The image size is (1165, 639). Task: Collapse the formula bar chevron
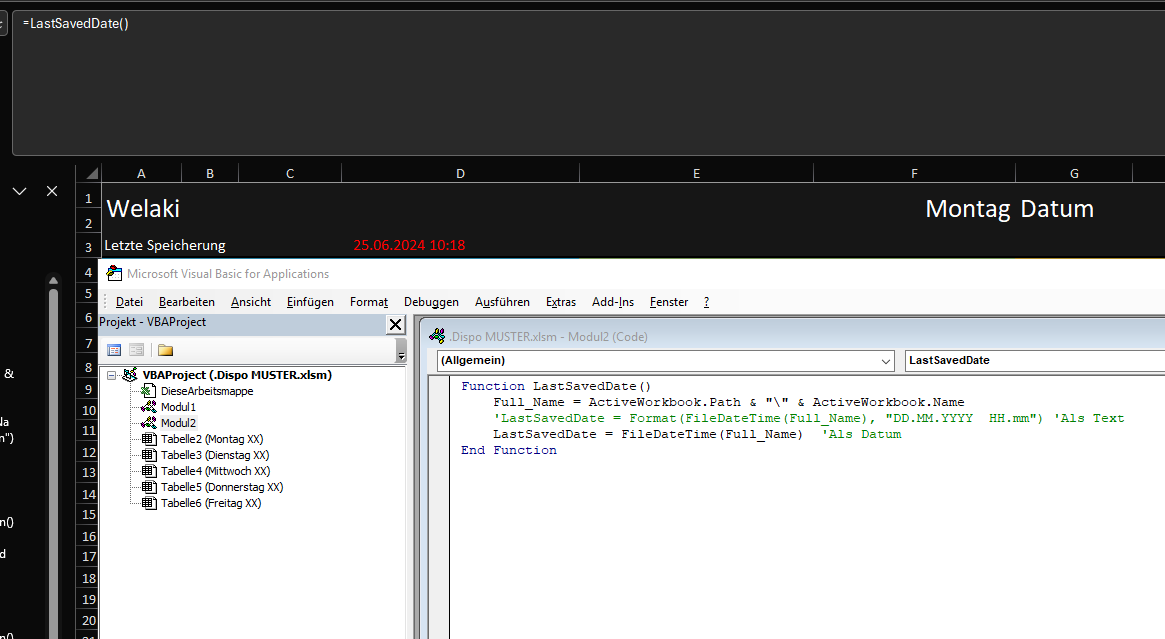coord(20,191)
